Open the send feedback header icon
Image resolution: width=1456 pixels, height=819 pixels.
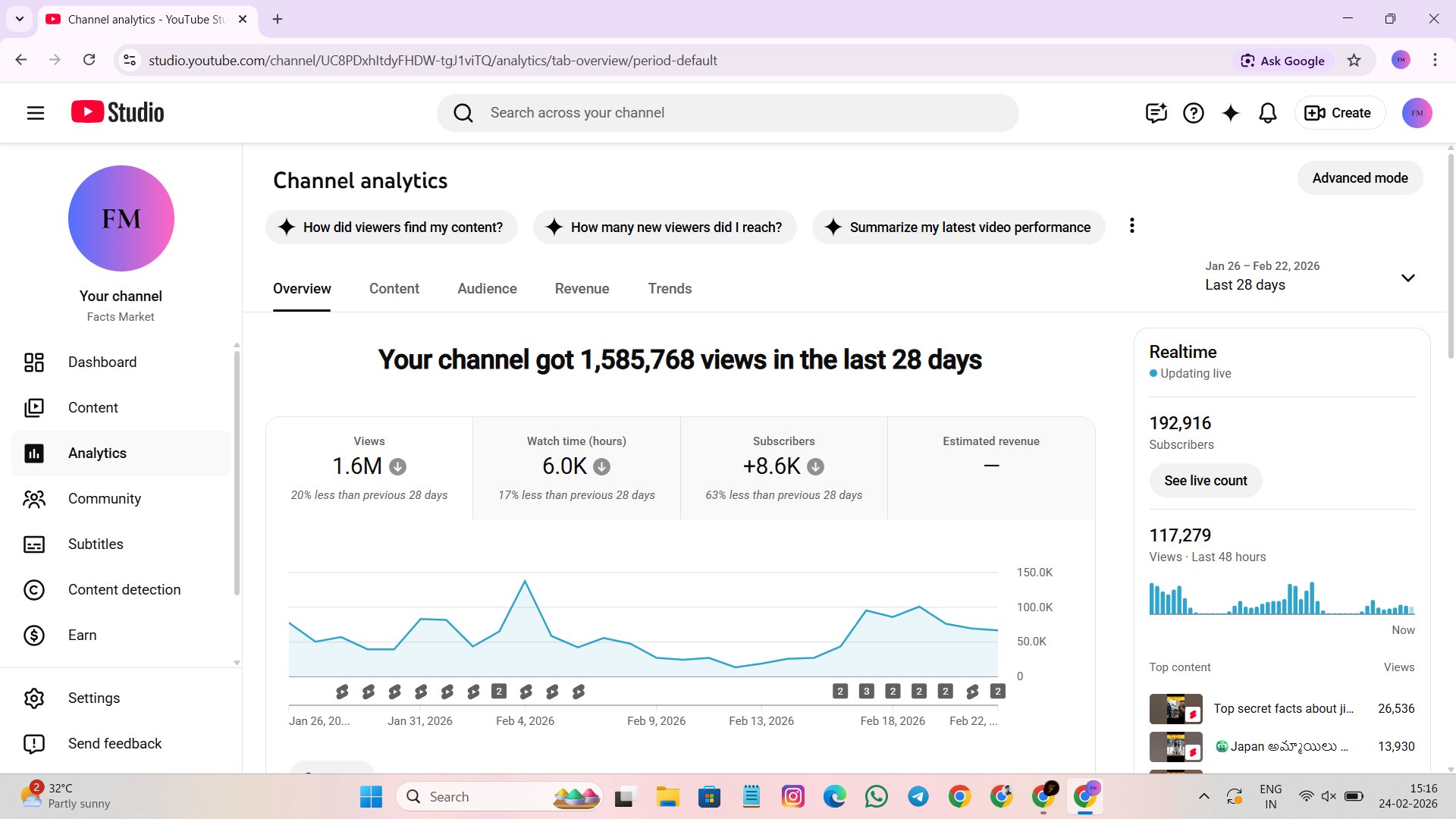(1156, 113)
